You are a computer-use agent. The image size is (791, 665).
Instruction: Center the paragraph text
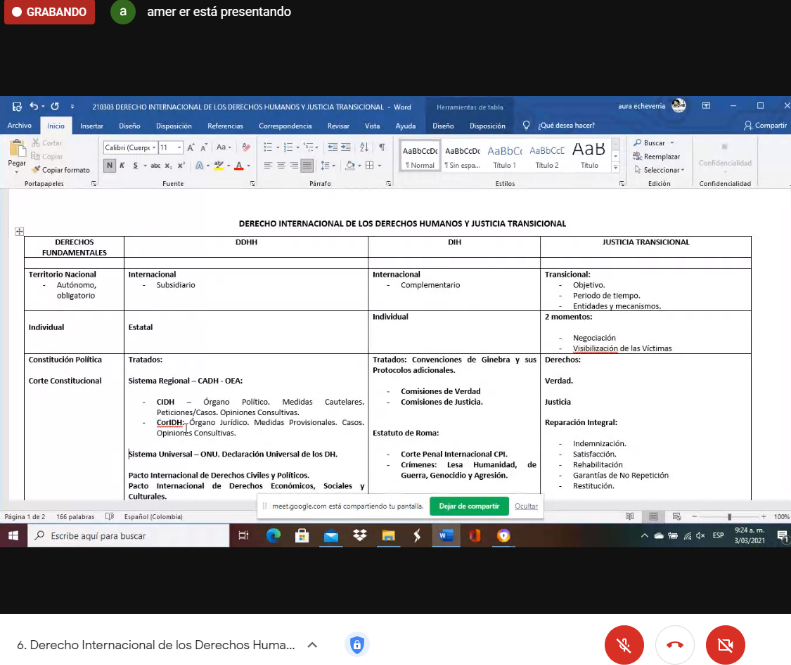click(281, 165)
